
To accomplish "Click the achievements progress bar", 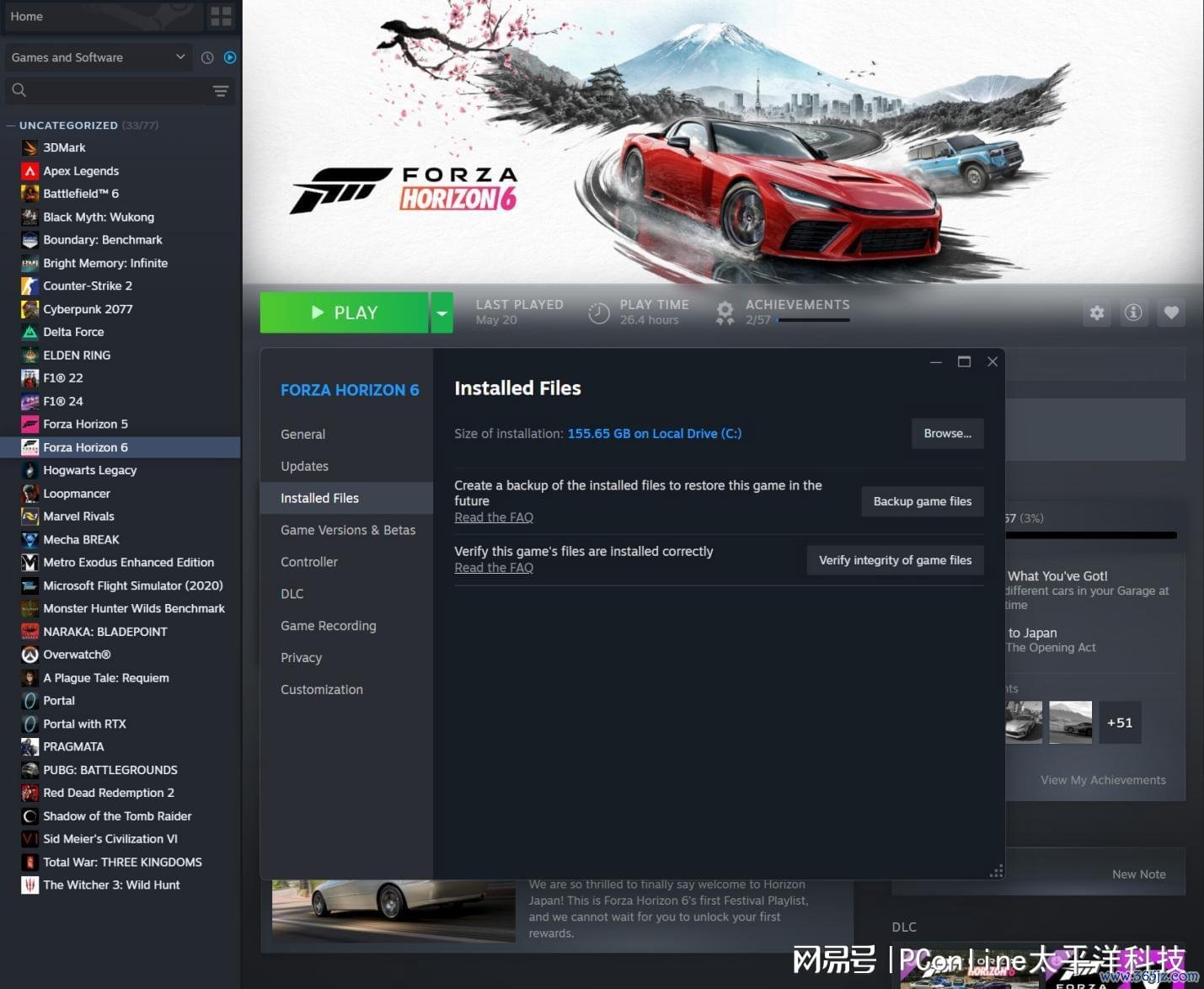I will coord(814,320).
